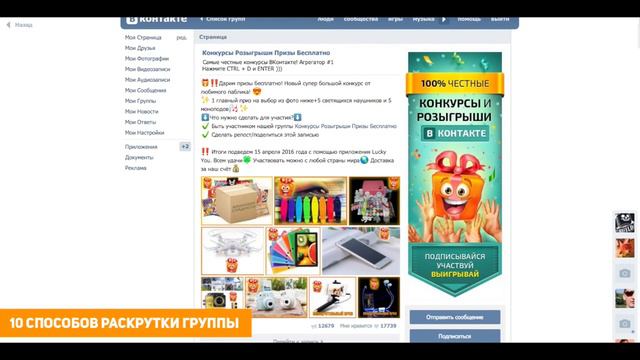Open the colorful penny boards photo
The height and width of the screenshot is (360, 640).
click(x=311, y=201)
